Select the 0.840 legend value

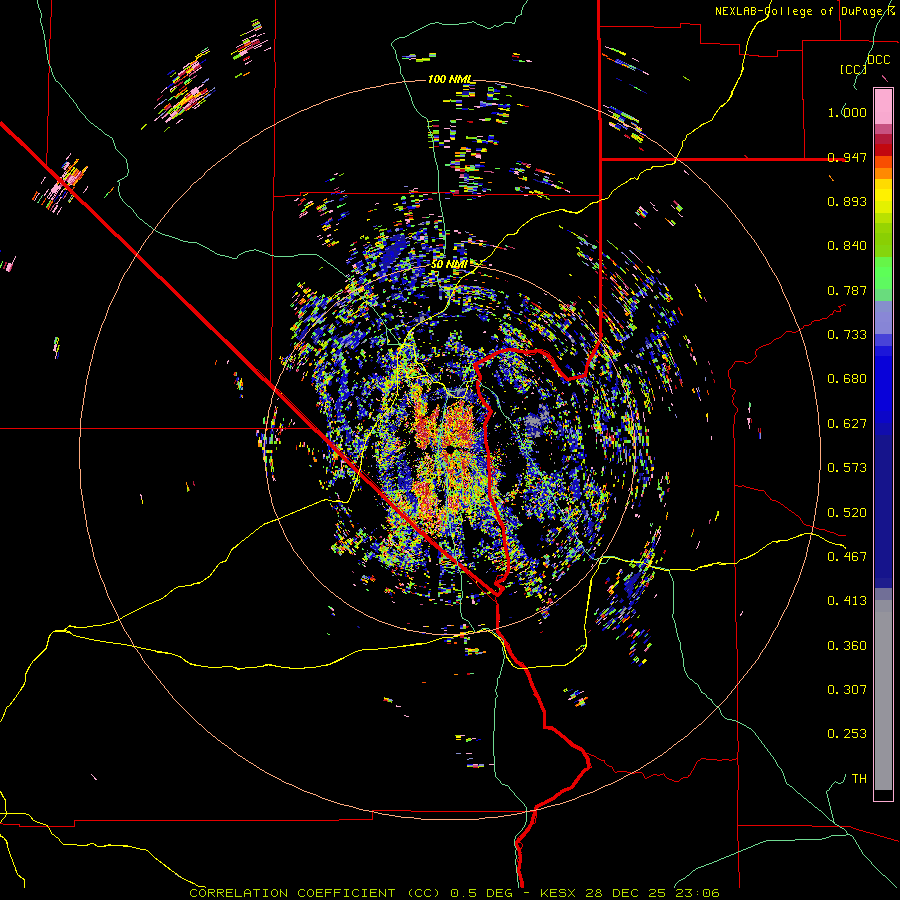click(x=847, y=246)
